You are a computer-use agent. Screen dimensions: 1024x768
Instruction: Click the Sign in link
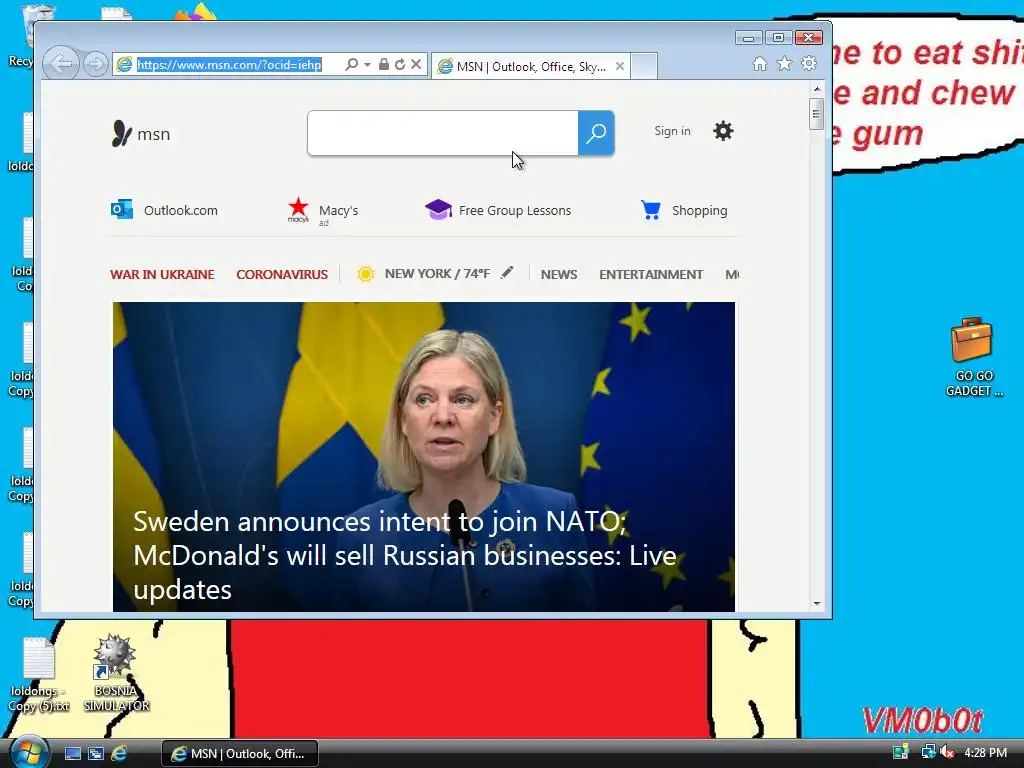pos(672,131)
